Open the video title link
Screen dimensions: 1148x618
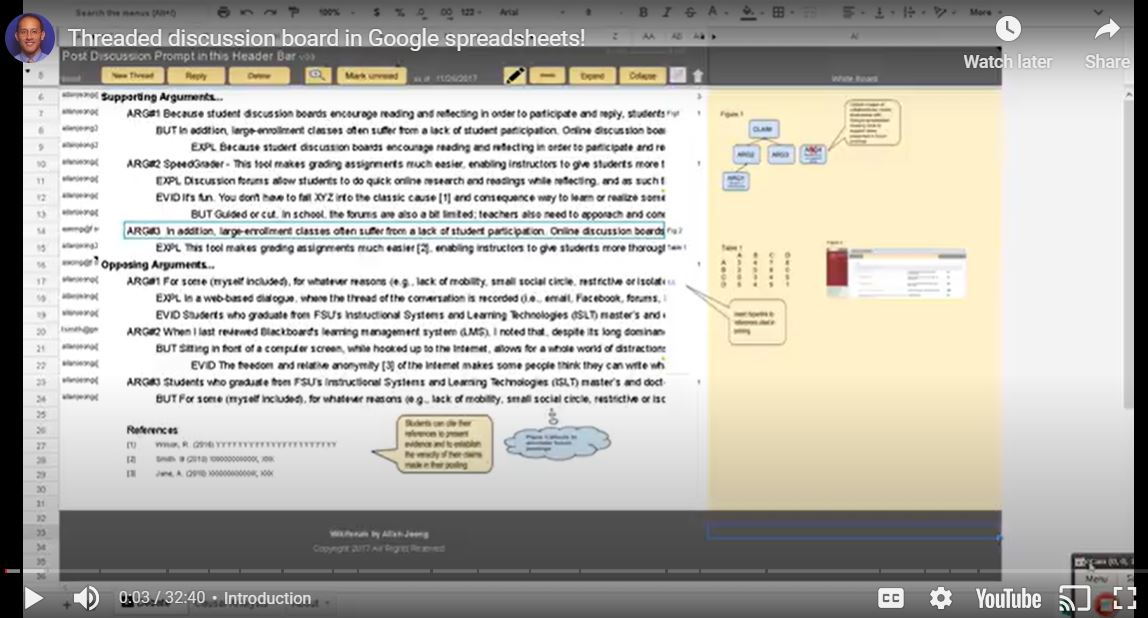click(x=326, y=38)
